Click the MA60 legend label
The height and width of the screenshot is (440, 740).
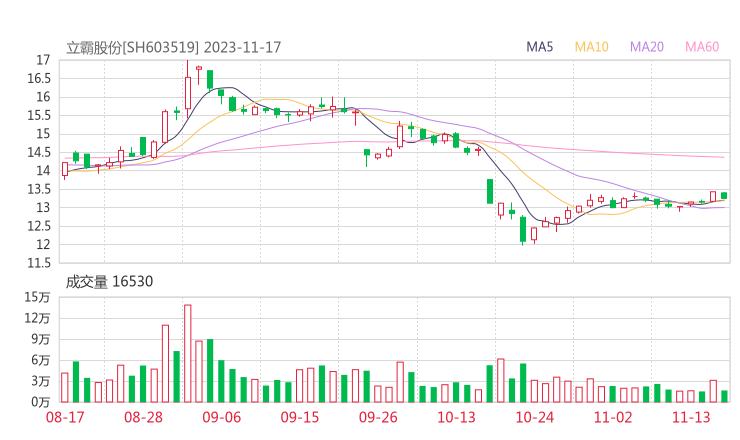coord(702,47)
